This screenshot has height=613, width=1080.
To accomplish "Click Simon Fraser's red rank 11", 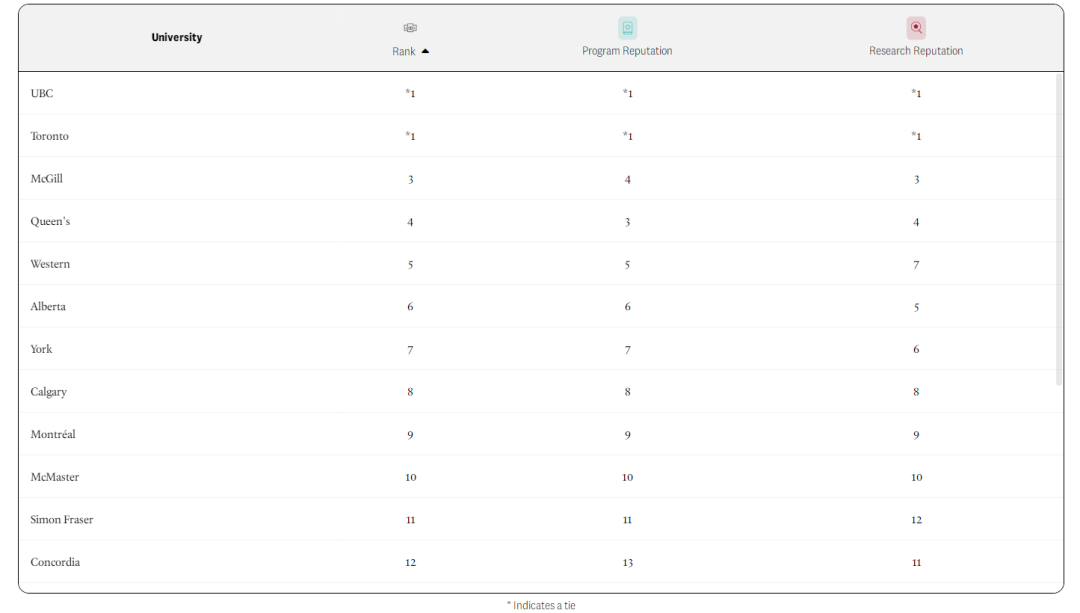I will coord(410,520).
